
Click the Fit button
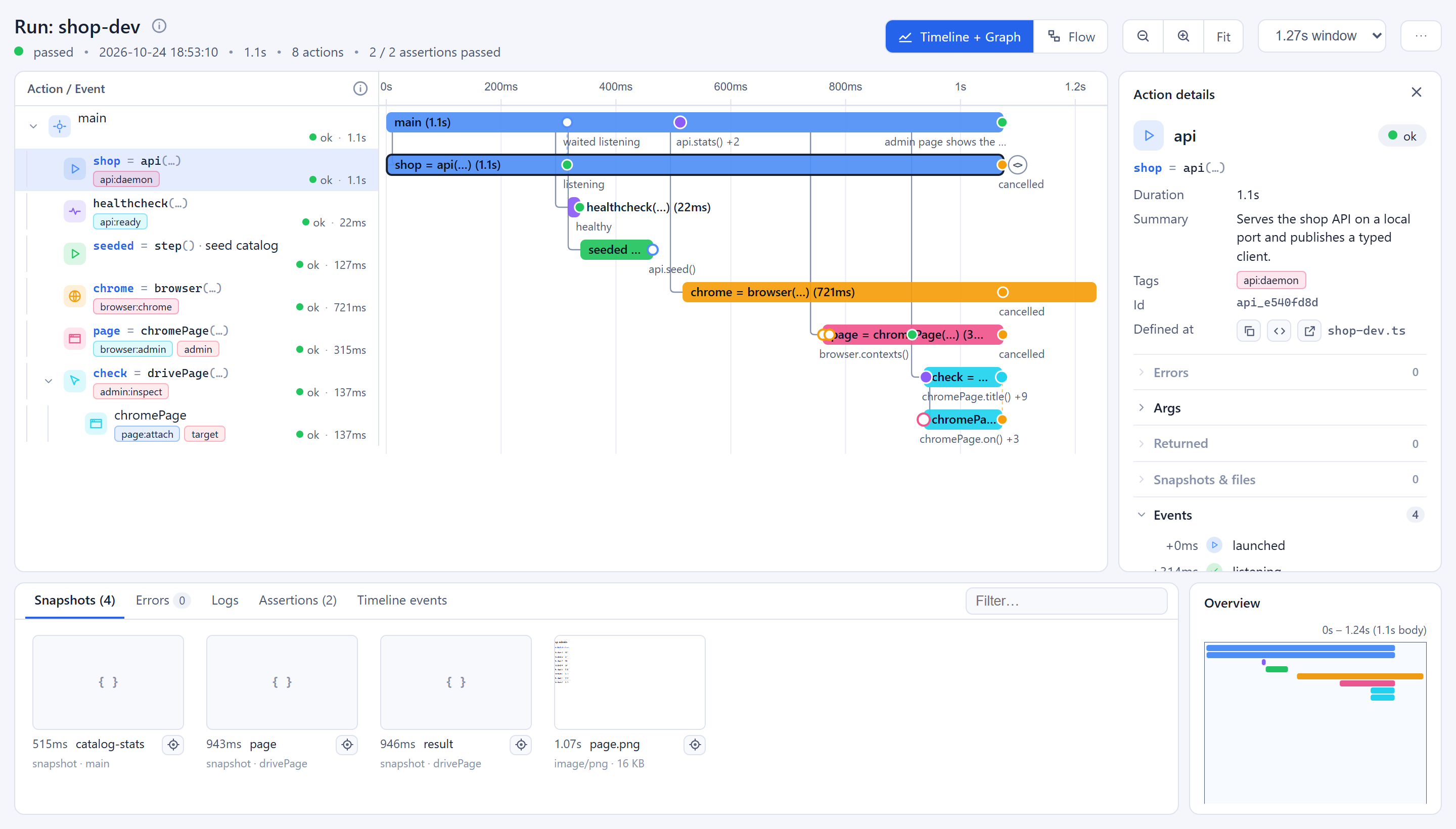[x=1223, y=36]
